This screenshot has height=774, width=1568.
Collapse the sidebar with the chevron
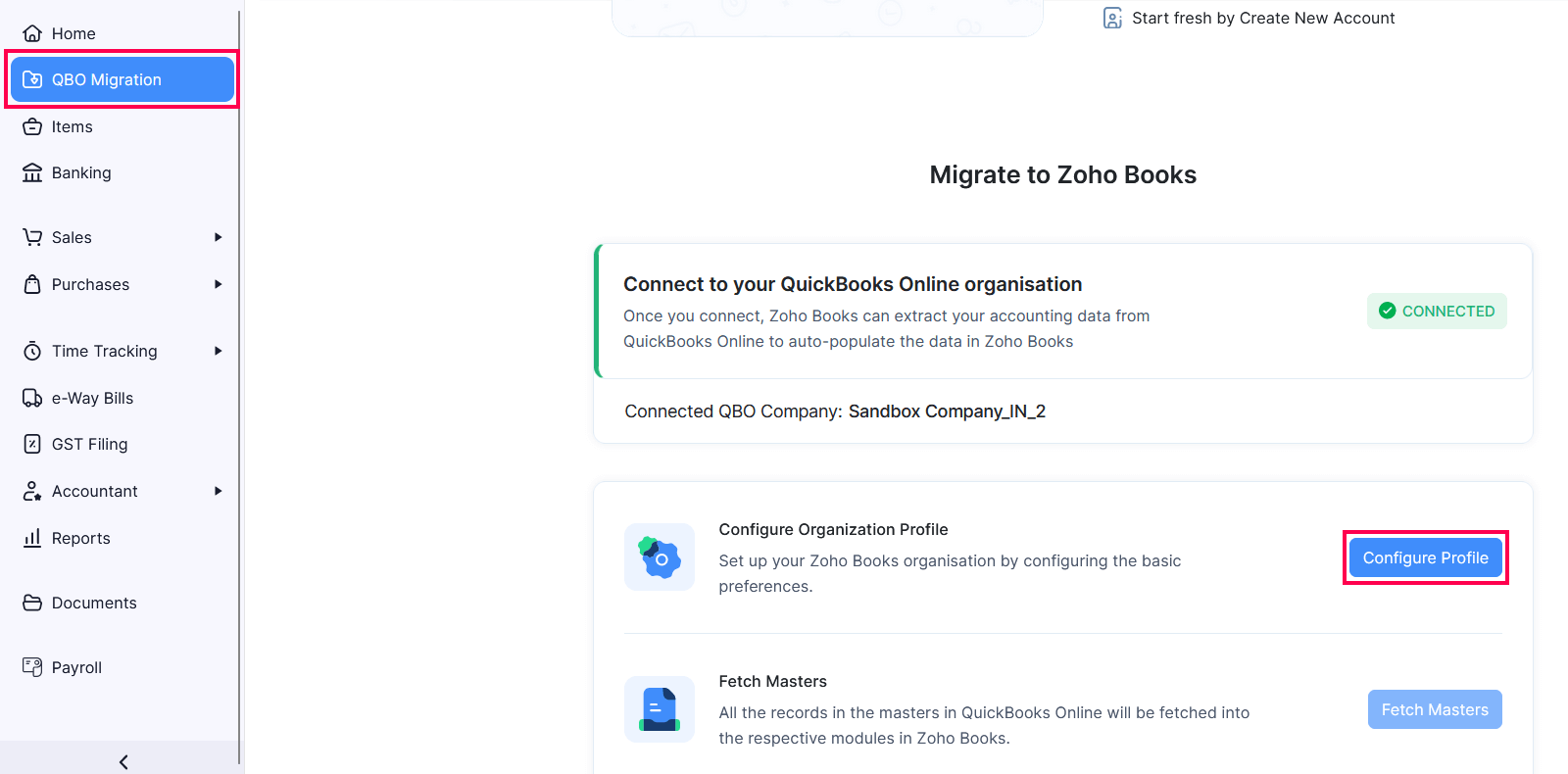[123, 761]
